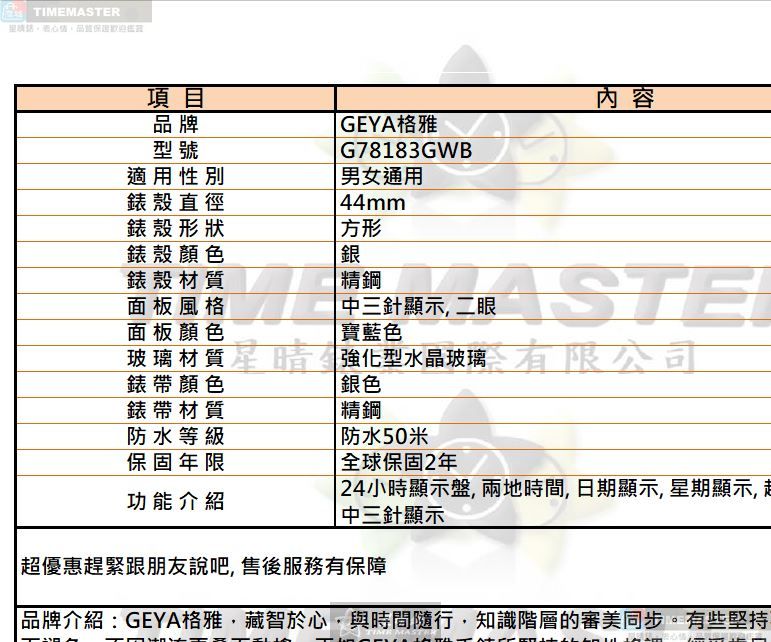Select the 強化型水晶玻璃 value
Screen dimensions: 771x642
[x=413, y=358]
